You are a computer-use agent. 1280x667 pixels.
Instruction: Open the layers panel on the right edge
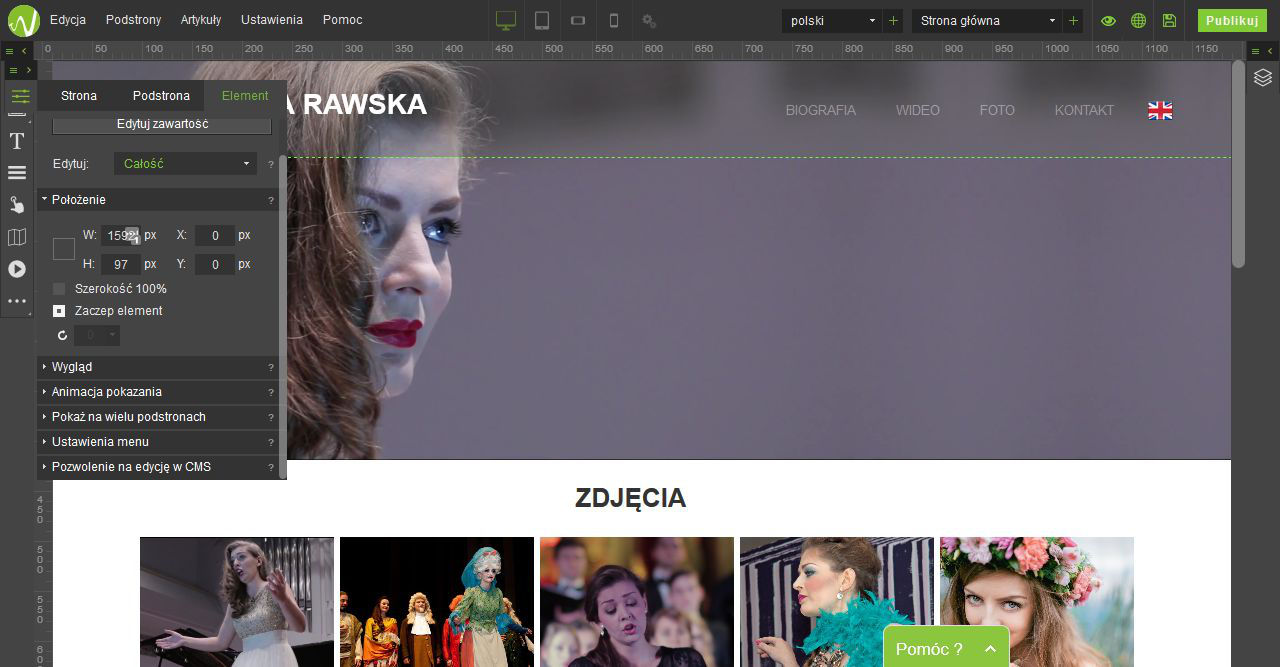coord(1262,77)
